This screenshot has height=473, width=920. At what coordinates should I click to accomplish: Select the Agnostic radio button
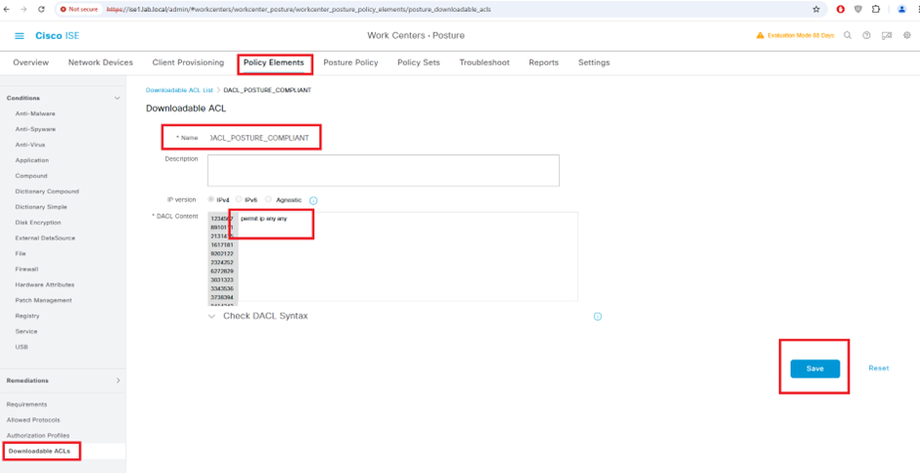[269, 200]
